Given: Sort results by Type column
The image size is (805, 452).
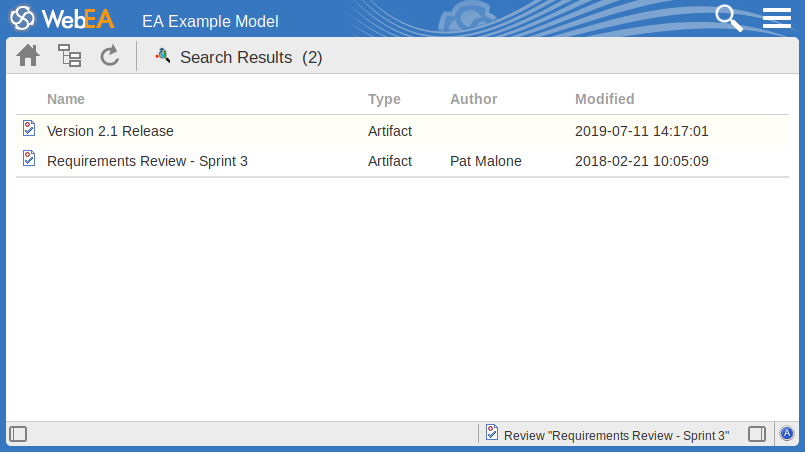Looking at the screenshot, I should [384, 99].
